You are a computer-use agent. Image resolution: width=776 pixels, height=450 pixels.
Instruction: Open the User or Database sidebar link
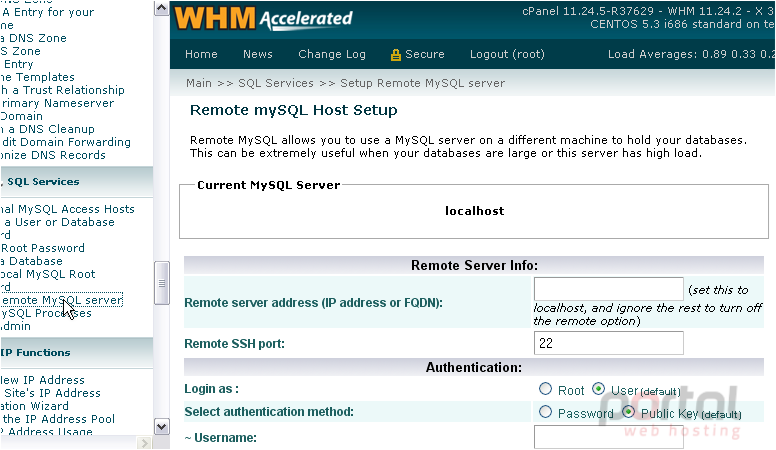(58, 222)
